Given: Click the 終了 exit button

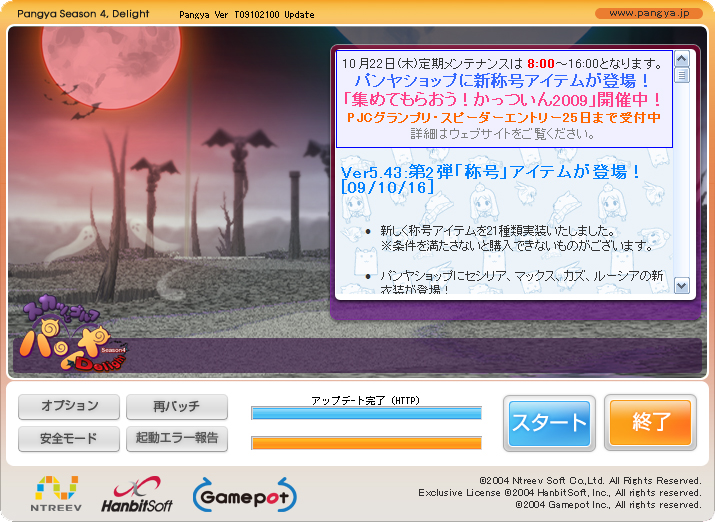Looking at the screenshot, I should [650, 423].
